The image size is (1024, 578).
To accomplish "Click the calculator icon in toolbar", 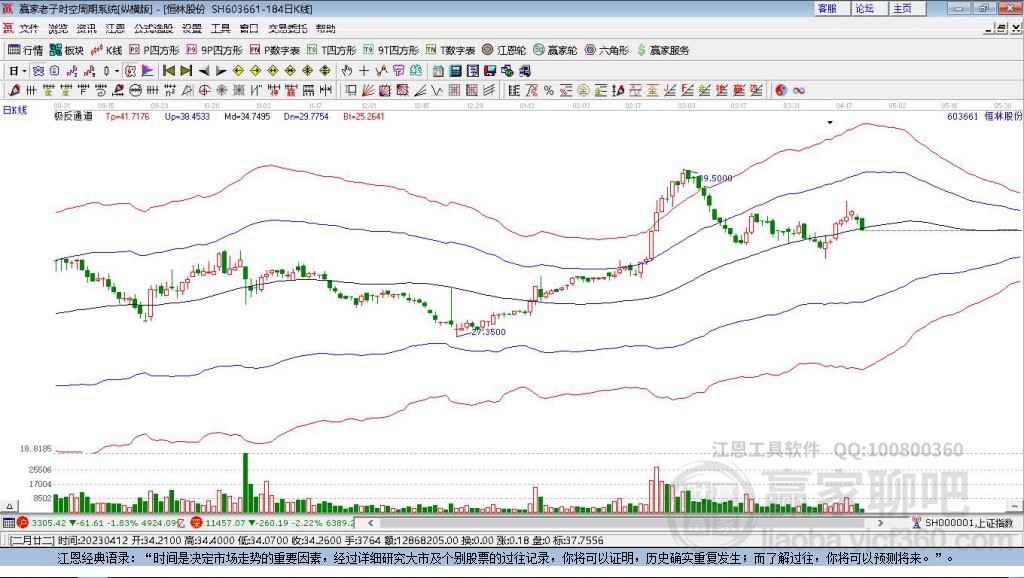I will click(x=455, y=71).
